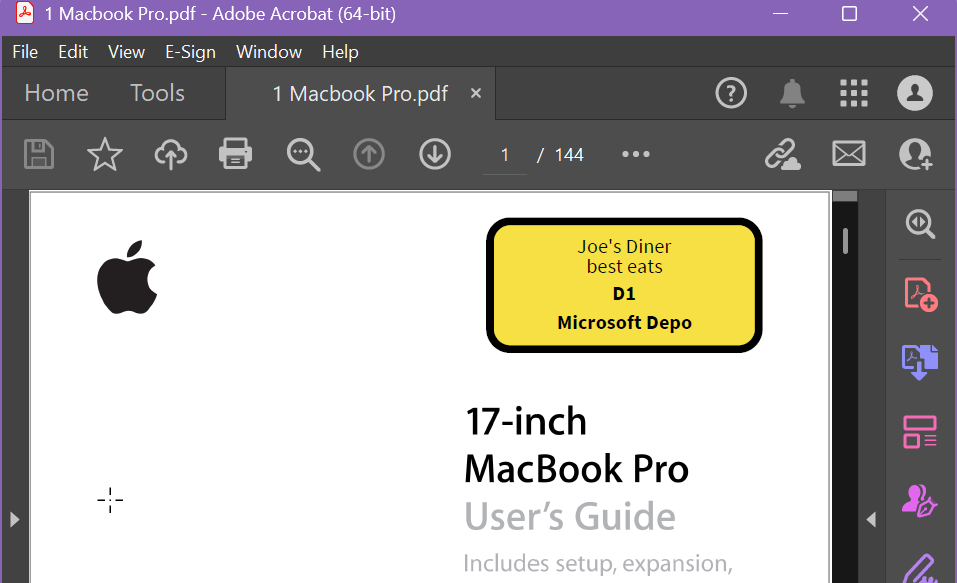Open the Find text magnifier tool
Image resolution: width=957 pixels, height=583 pixels.
302,154
